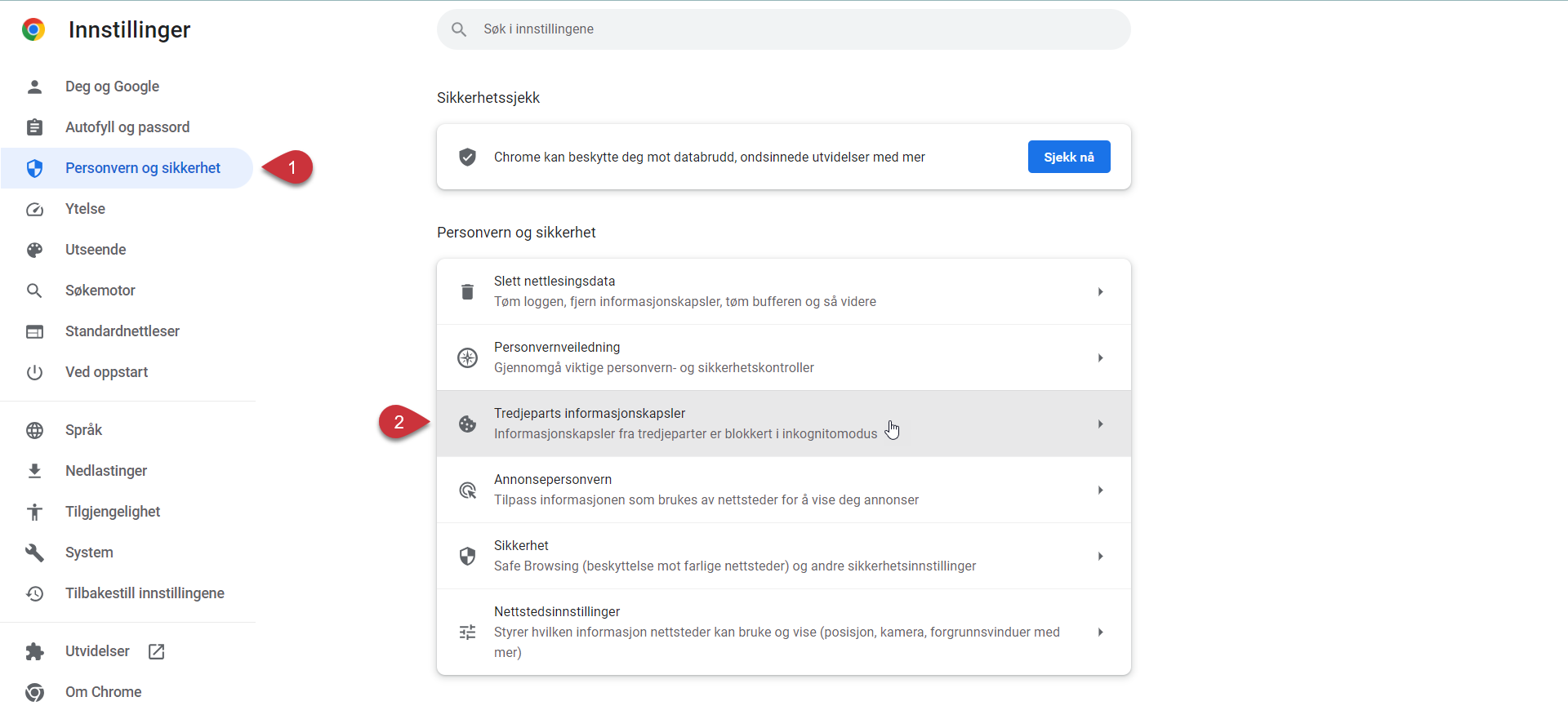Open Ved oppstart settings
1568x728 pixels.
pyautogui.click(x=127, y=372)
